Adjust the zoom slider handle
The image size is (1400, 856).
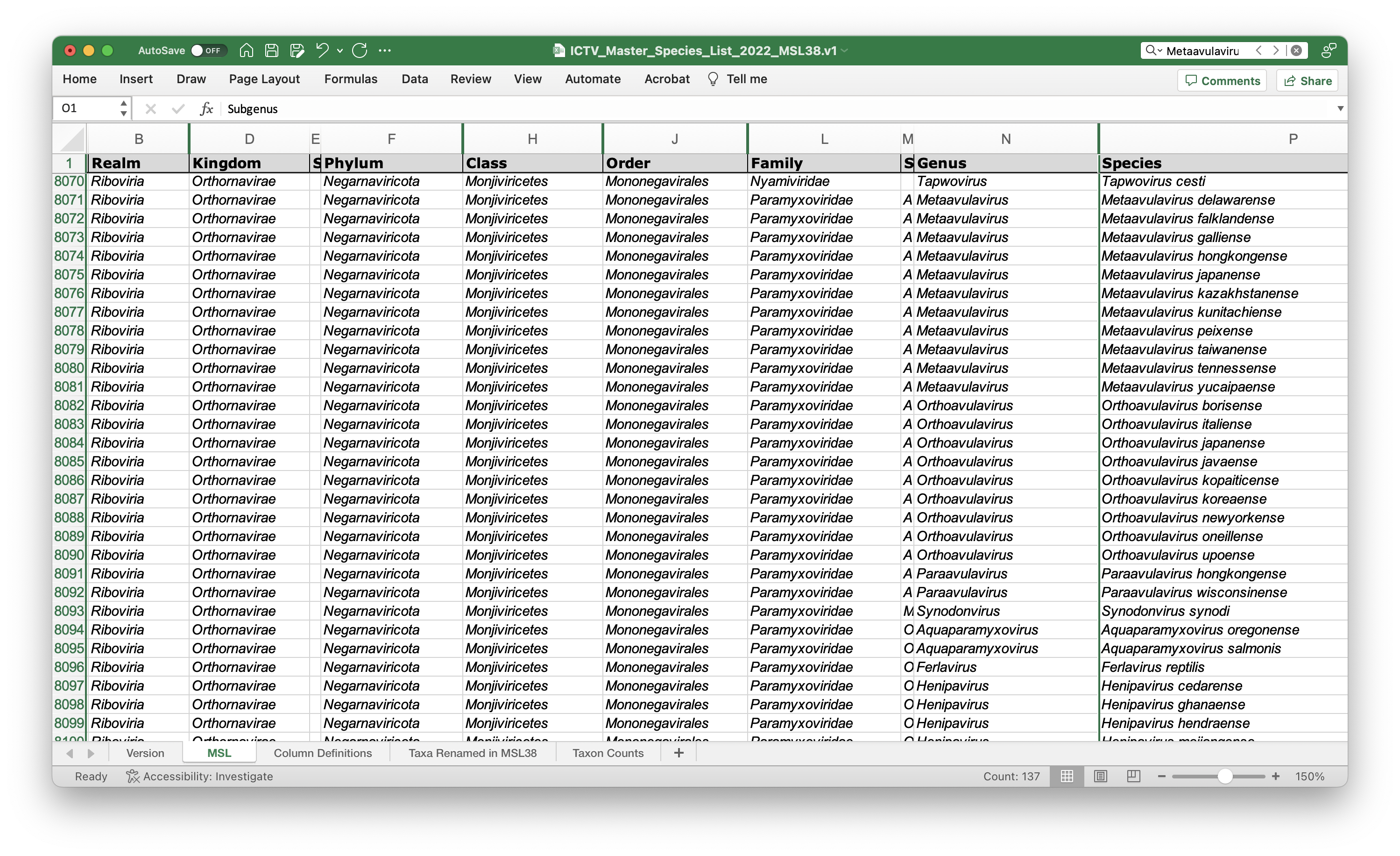[x=1224, y=776]
